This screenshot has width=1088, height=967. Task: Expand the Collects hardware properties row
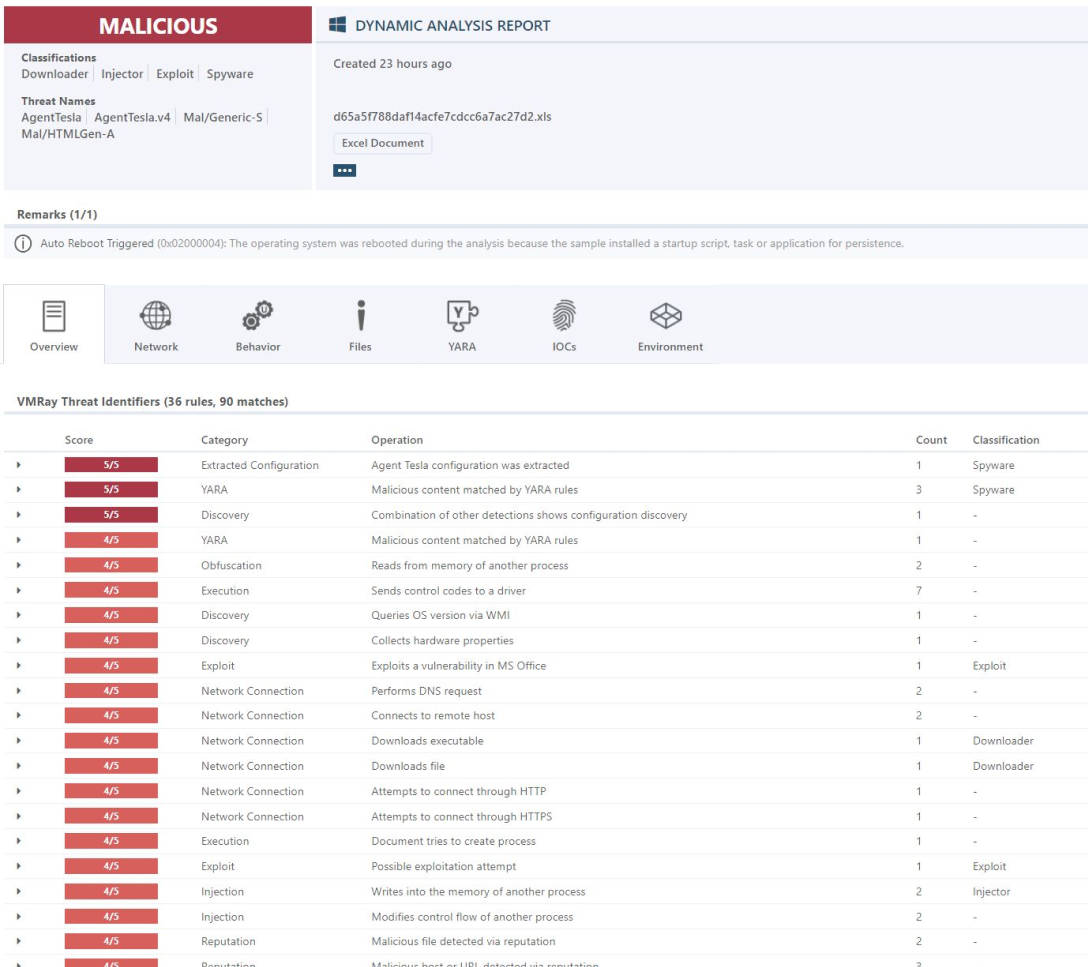(x=19, y=640)
